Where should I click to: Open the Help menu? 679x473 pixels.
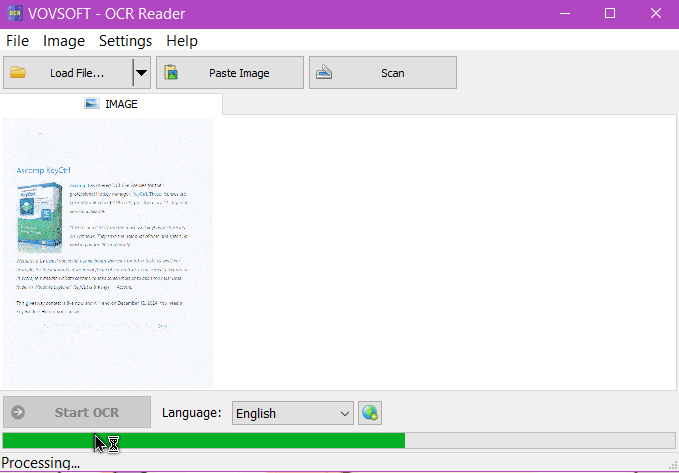pyautogui.click(x=182, y=41)
